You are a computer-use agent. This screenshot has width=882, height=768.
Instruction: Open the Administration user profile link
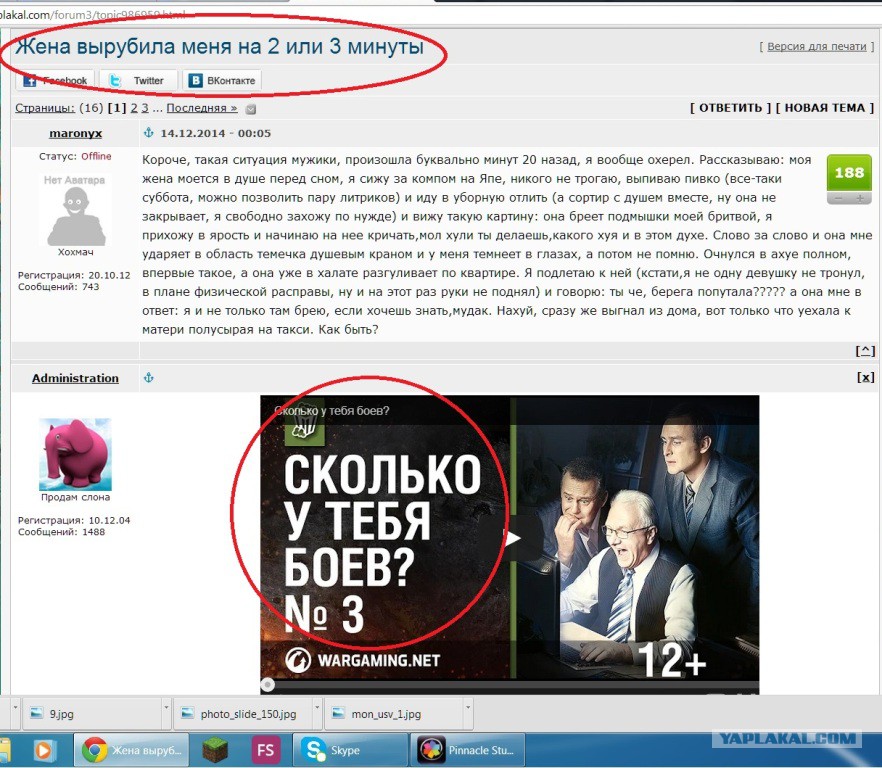point(75,378)
